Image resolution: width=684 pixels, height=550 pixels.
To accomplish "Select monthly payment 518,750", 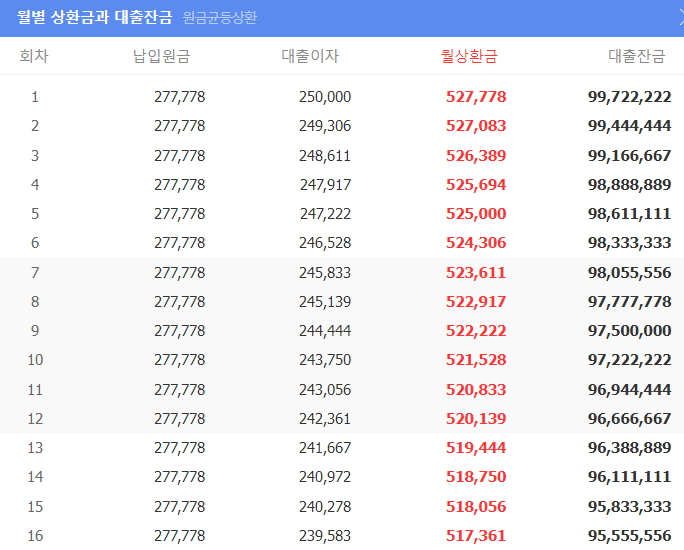I will pos(476,477).
